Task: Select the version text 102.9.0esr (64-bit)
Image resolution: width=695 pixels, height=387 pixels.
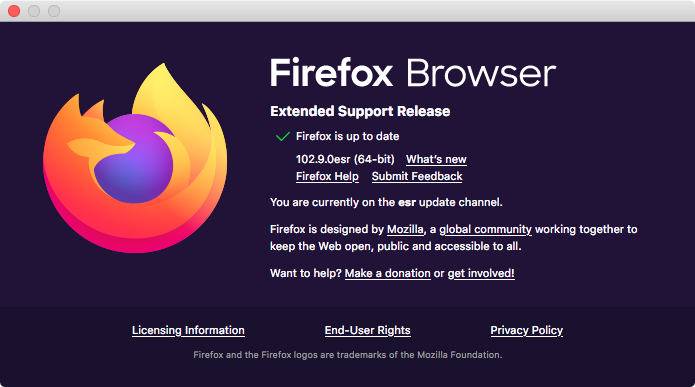Action: point(345,159)
